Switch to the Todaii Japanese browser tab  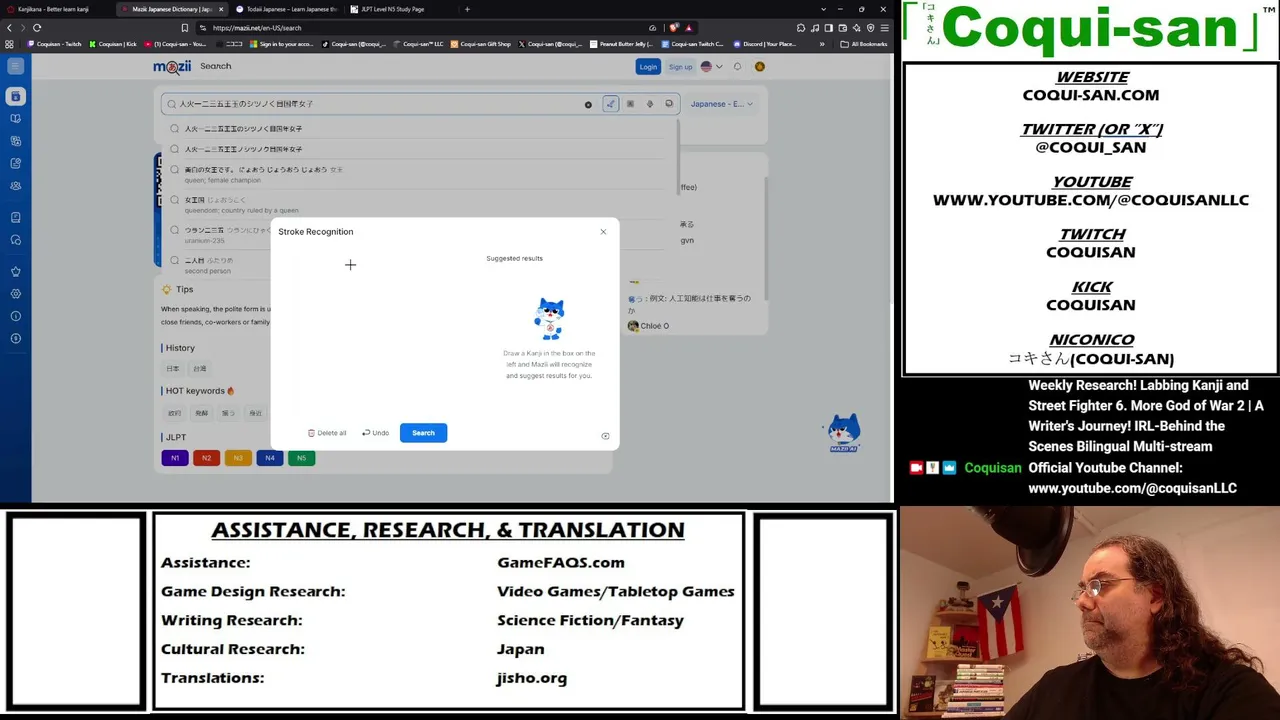pyautogui.click(x=285, y=9)
